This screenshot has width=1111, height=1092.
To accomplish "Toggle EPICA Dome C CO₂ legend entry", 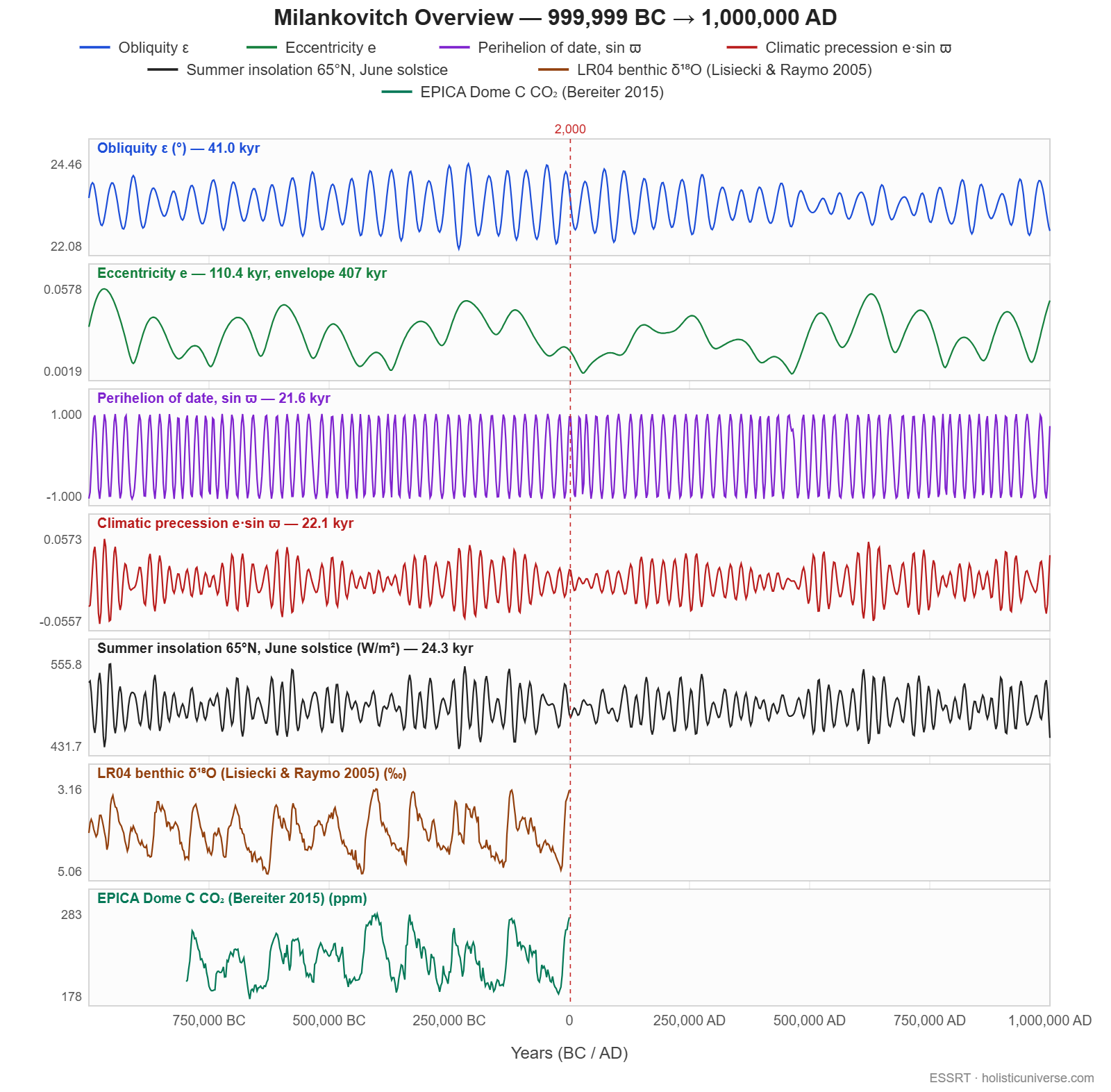I will 523,92.
